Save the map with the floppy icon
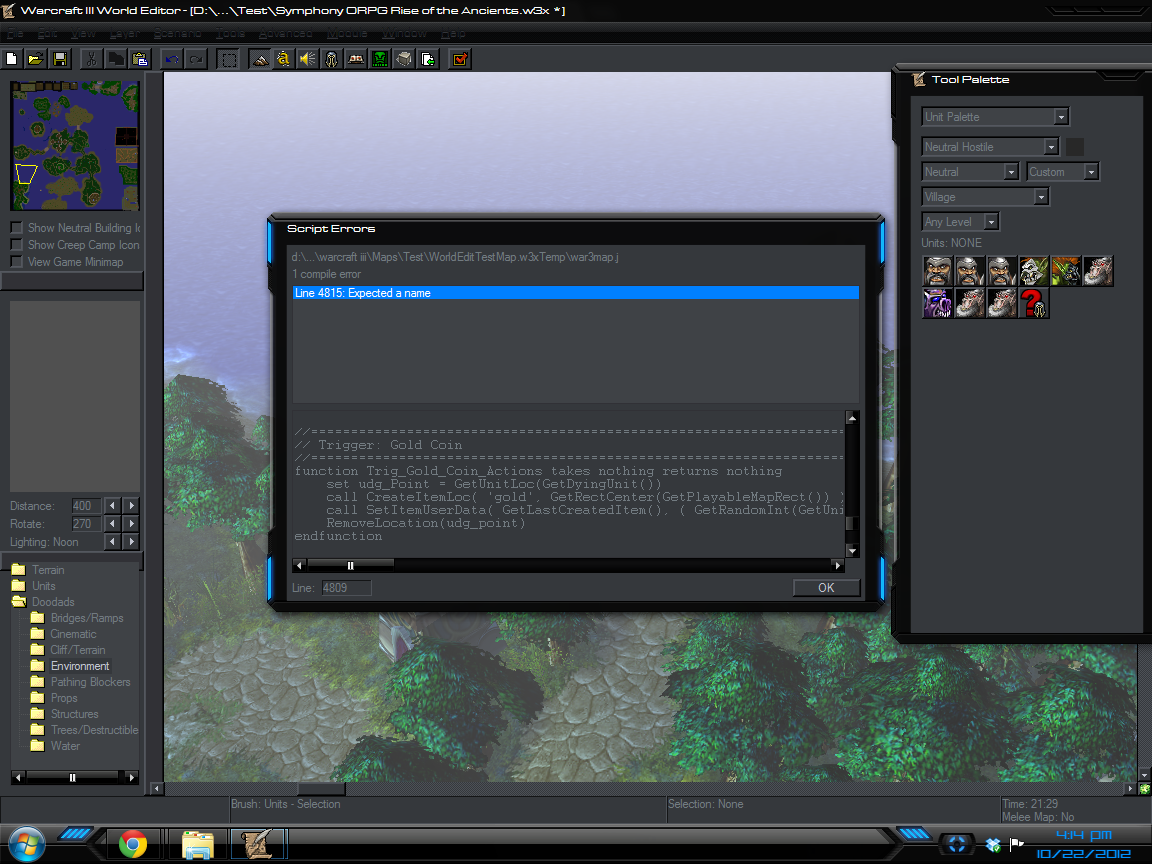 (60, 59)
